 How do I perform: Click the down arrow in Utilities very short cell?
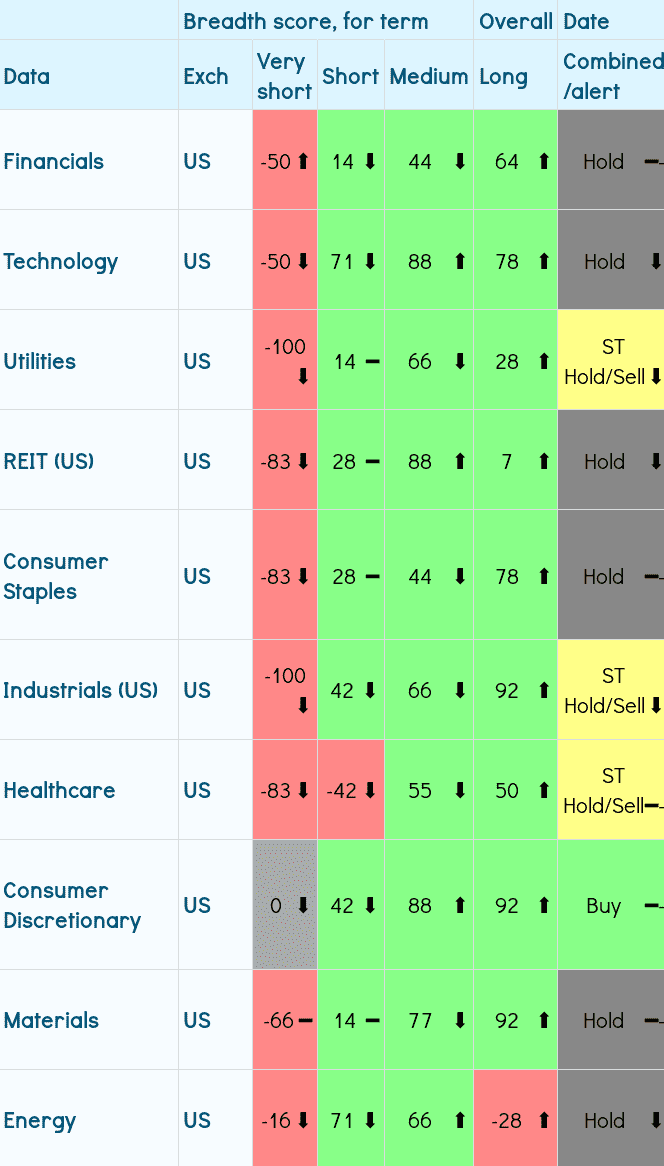point(303,377)
